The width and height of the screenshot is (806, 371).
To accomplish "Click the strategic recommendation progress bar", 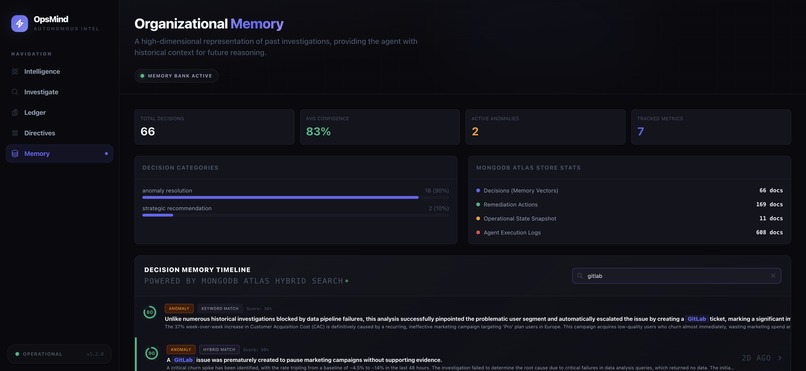I will pos(296,215).
